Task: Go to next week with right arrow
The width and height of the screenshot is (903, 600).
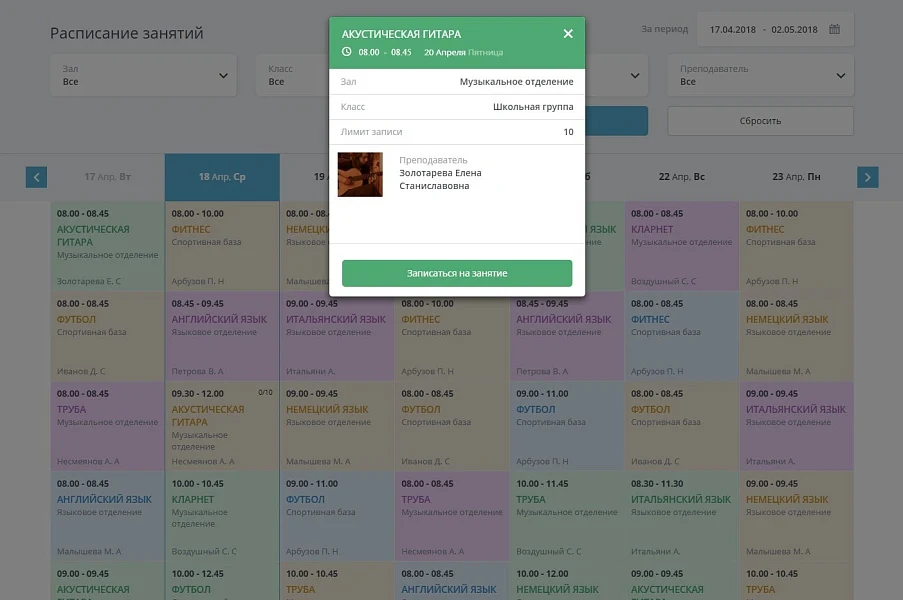Action: pyautogui.click(x=867, y=177)
